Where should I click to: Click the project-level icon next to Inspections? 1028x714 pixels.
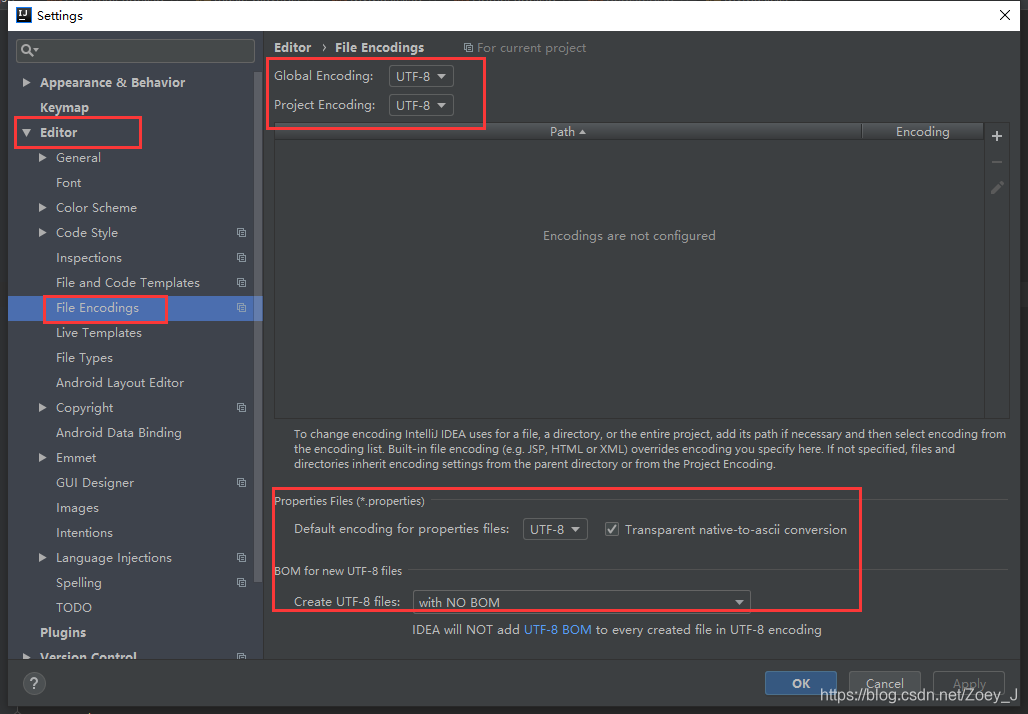point(241,258)
